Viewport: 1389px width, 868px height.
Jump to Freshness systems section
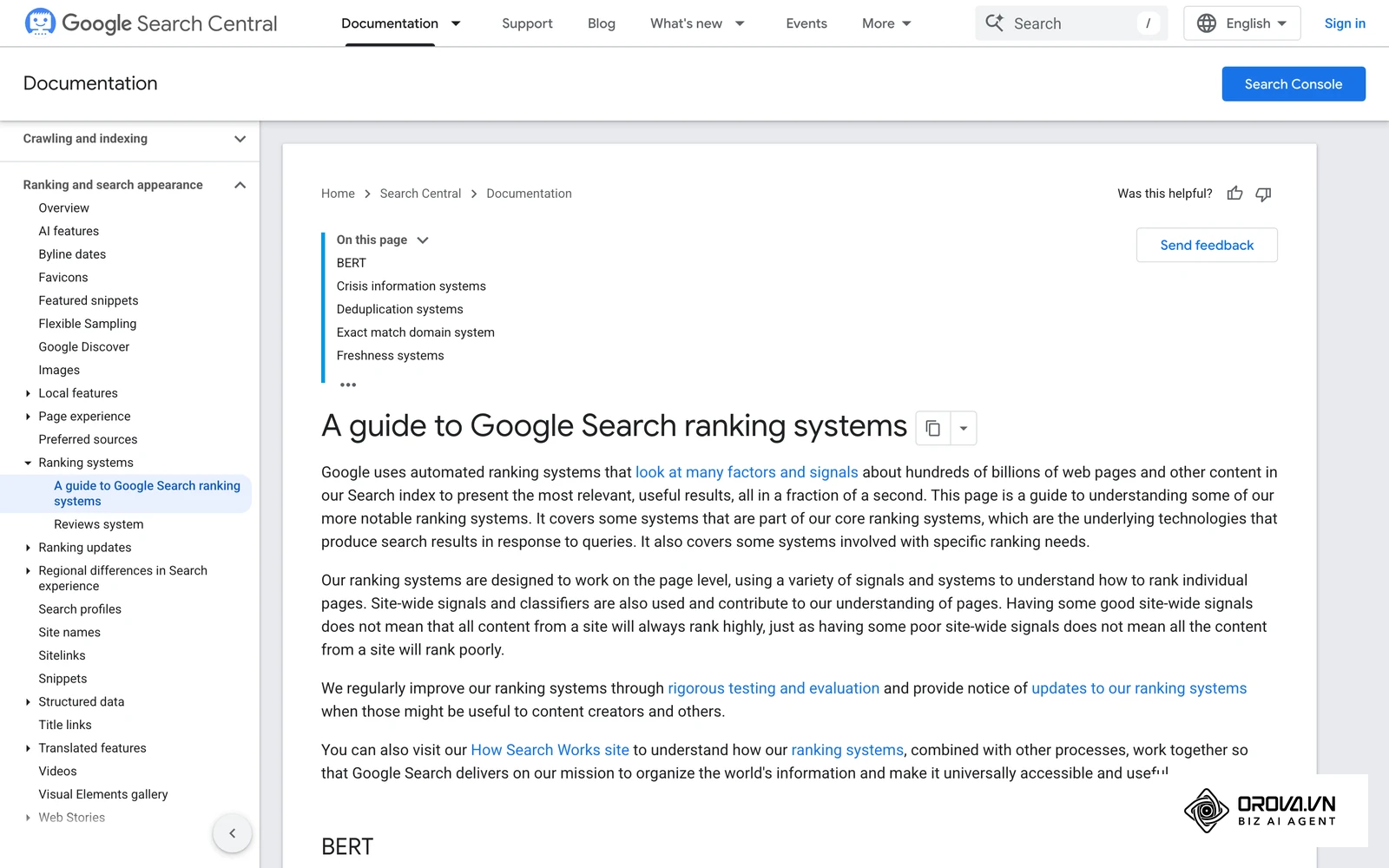[x=391, y=356]
